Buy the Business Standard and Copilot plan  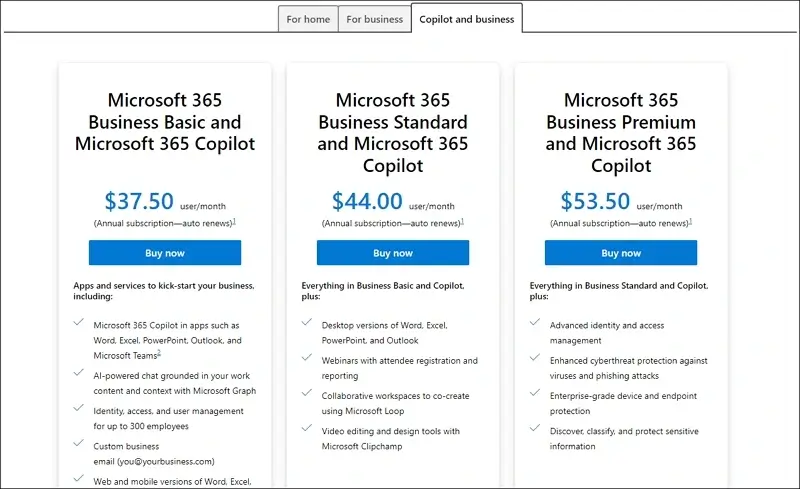point(393,253)
